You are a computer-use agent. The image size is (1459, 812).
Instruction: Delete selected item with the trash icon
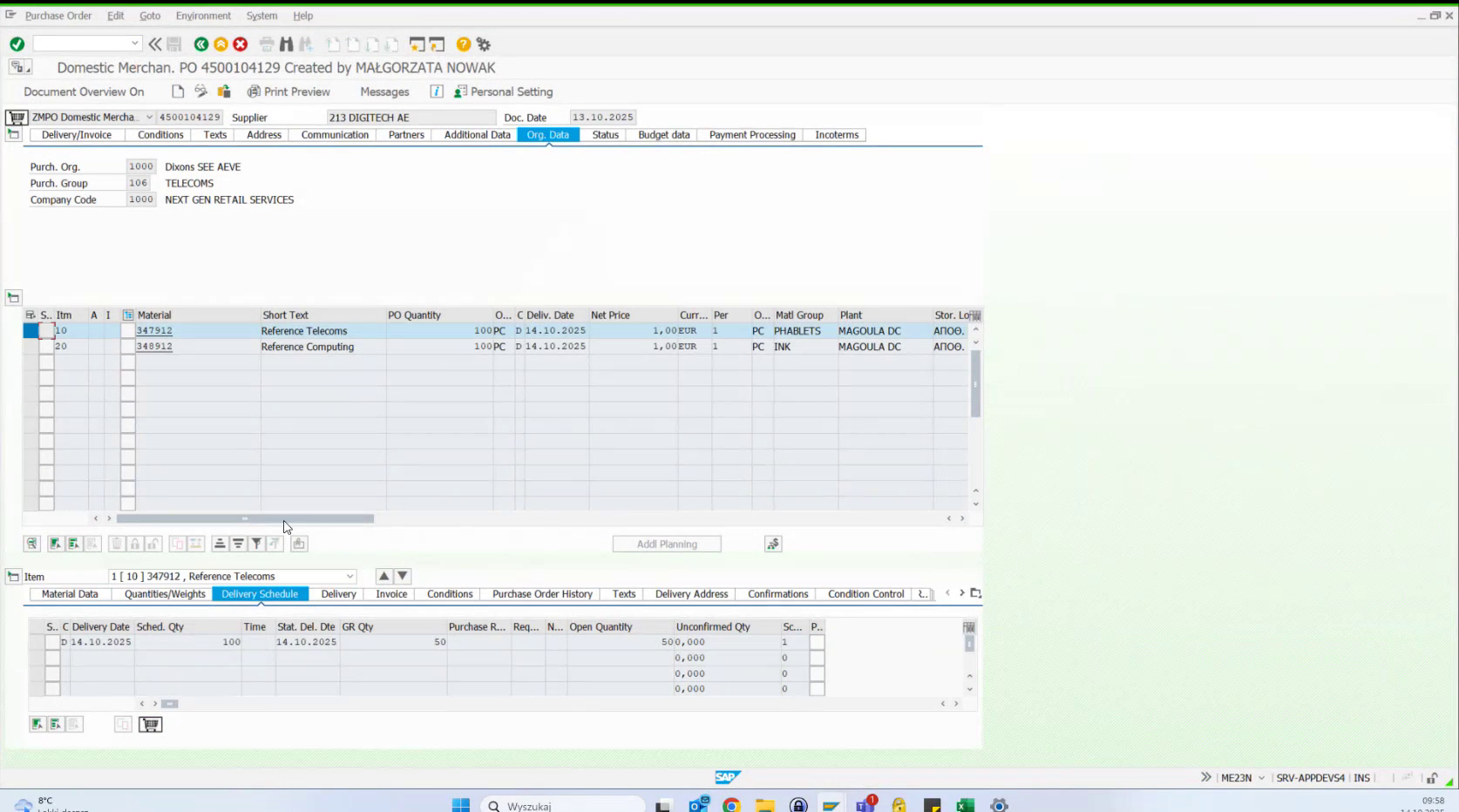coord(116,543)
